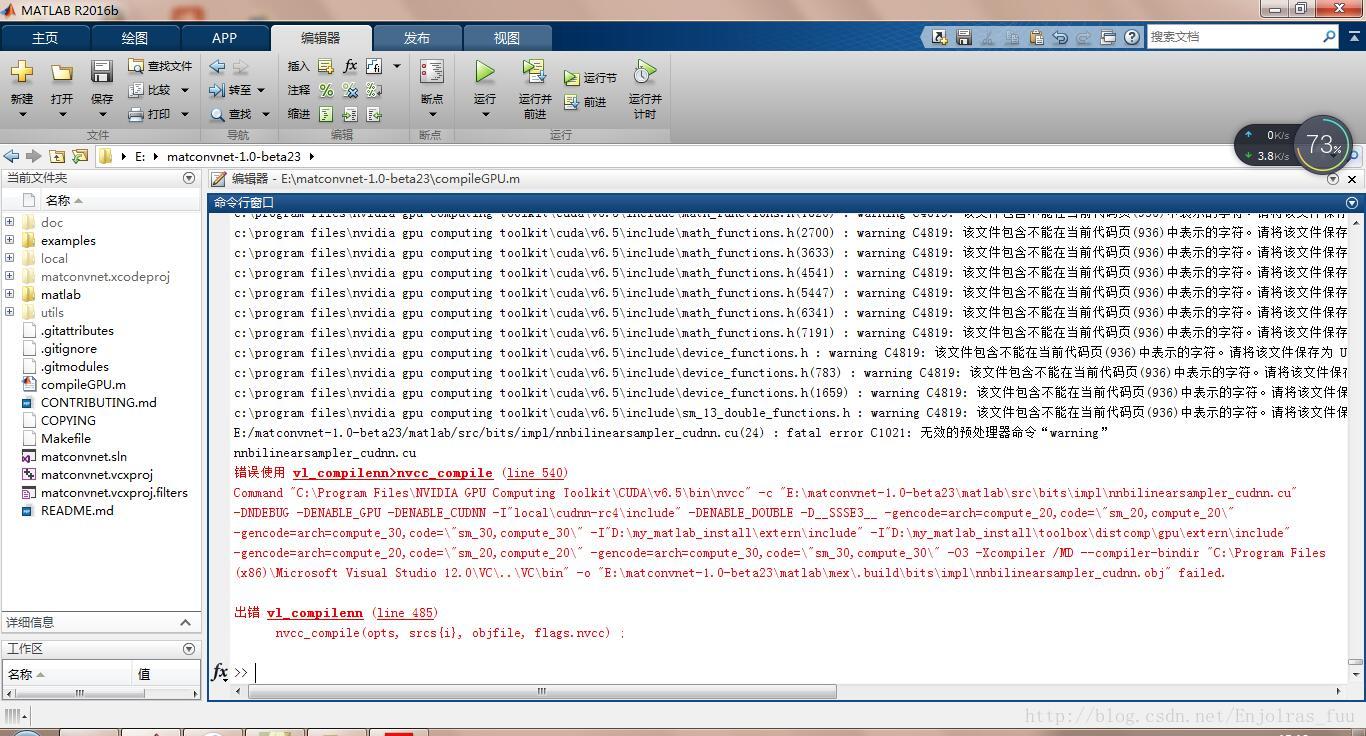Click the fx function browser icon at prompt

(x=219, y=672)
